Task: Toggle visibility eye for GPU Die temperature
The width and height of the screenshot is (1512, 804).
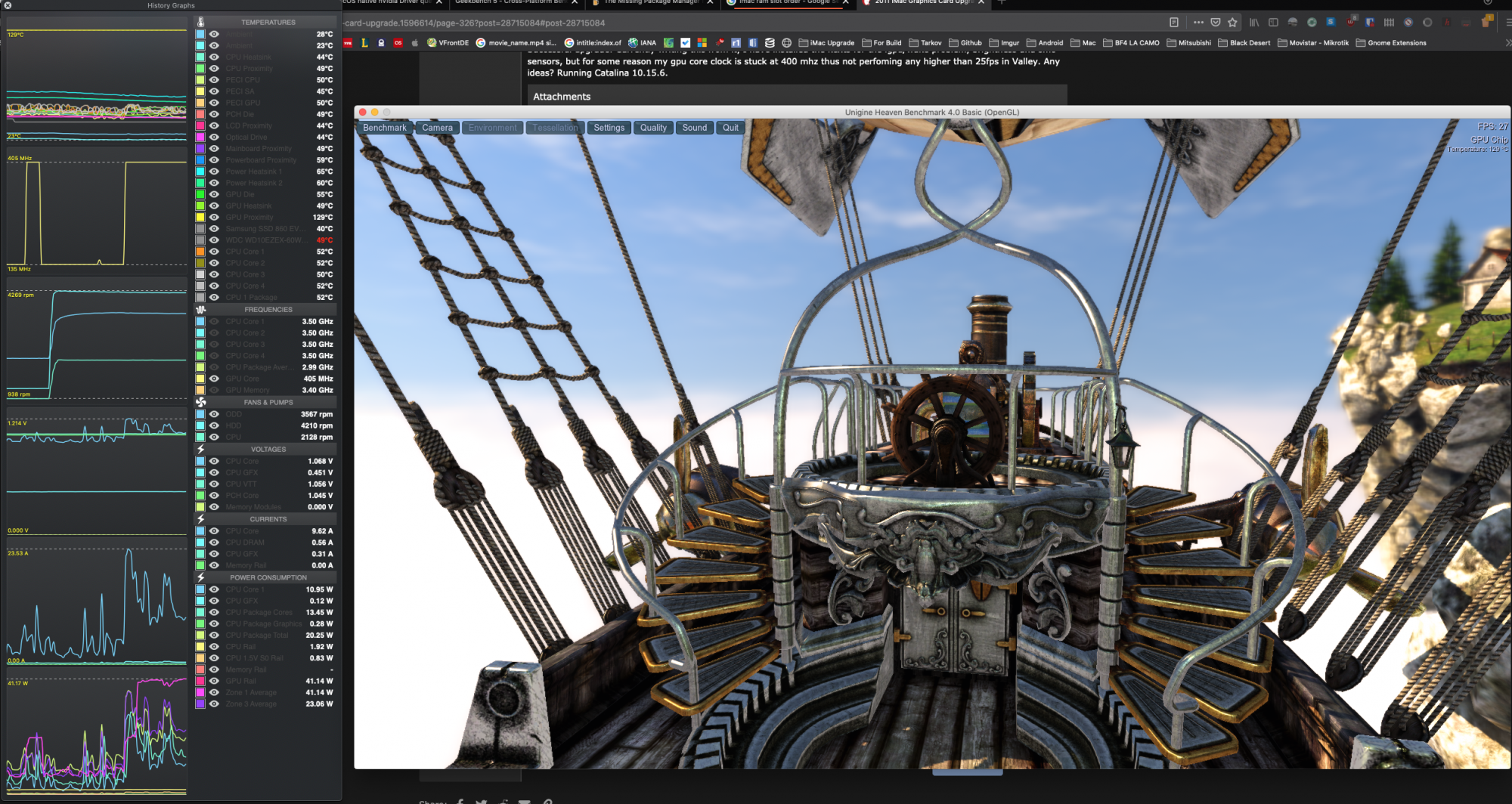Action: pos(215,194)
